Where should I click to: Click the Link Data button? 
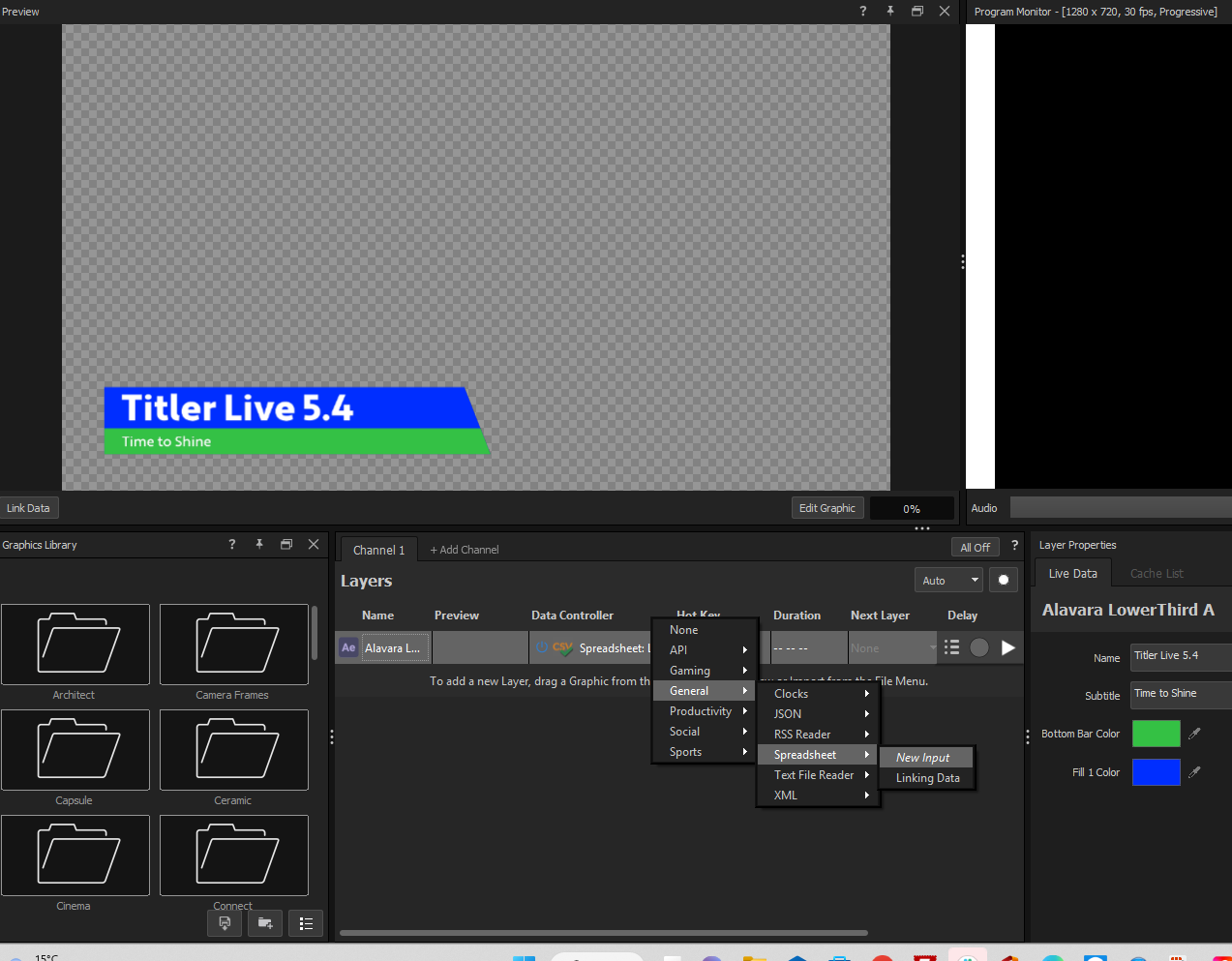pyautogui.click(x=29, y=507)
